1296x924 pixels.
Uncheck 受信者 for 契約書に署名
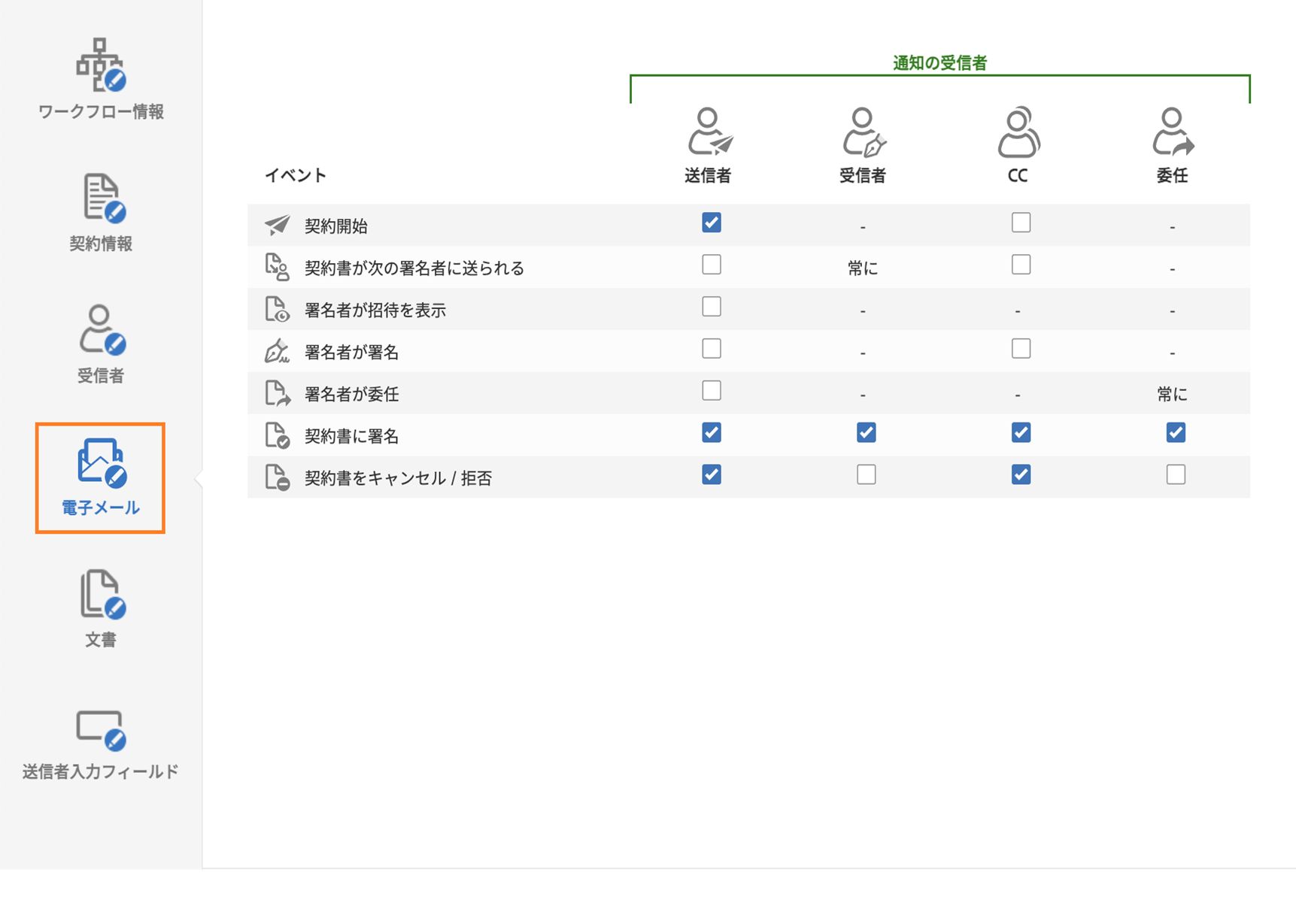tap(867, 432)
